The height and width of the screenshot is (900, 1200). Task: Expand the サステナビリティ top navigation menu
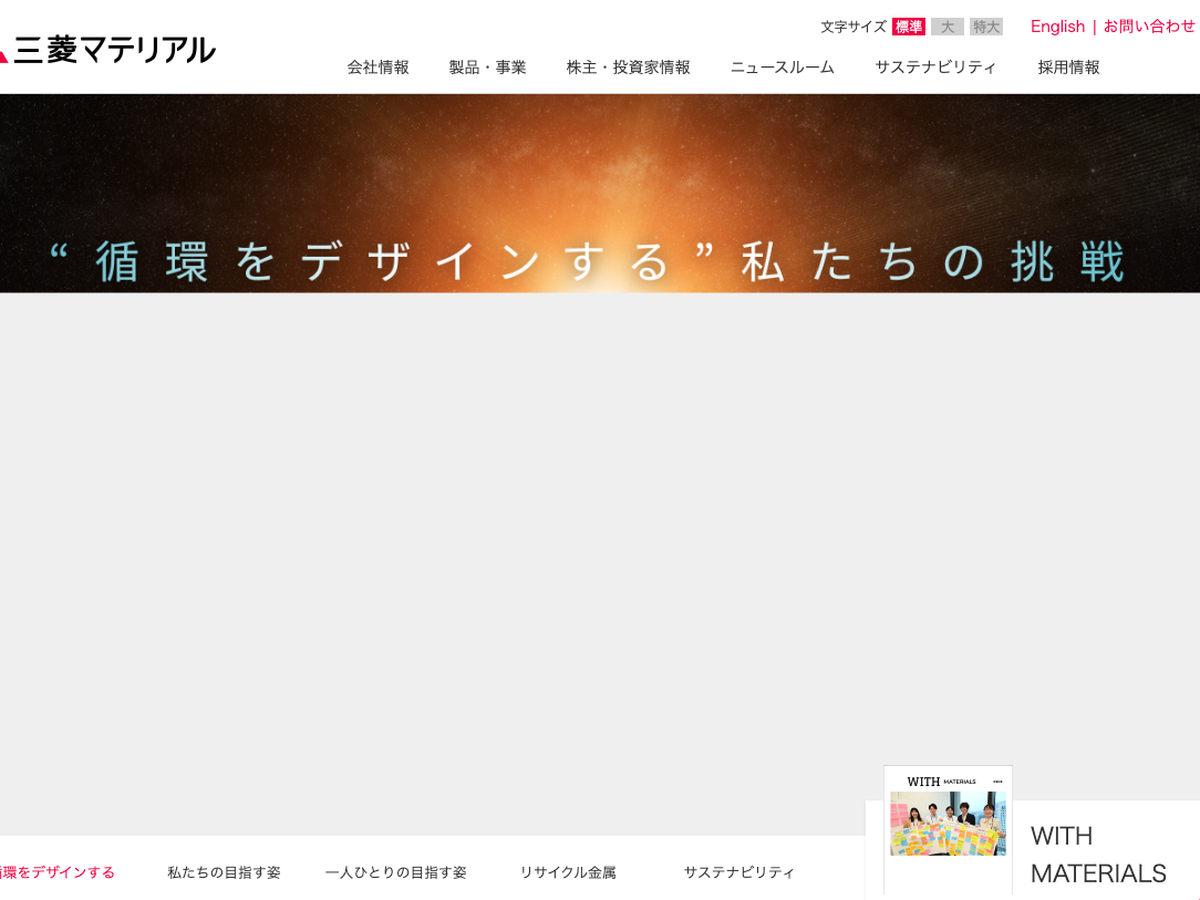tap(935, 68)
